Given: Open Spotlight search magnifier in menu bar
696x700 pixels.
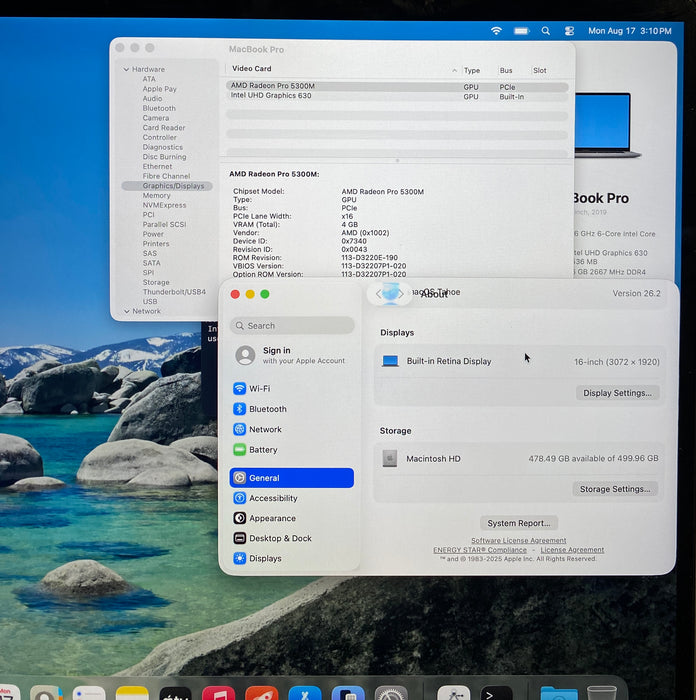Looking at the screenshot, I should [x=546, y=31].
